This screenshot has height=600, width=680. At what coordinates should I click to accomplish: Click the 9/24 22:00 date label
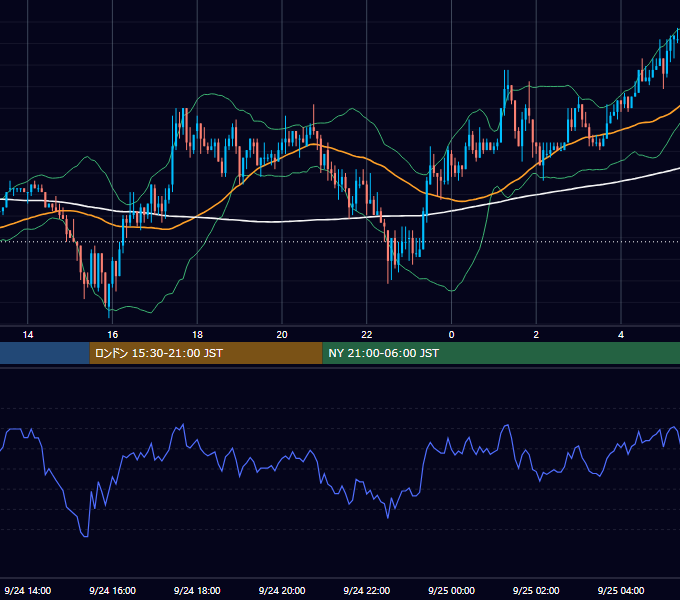point(367,590)
